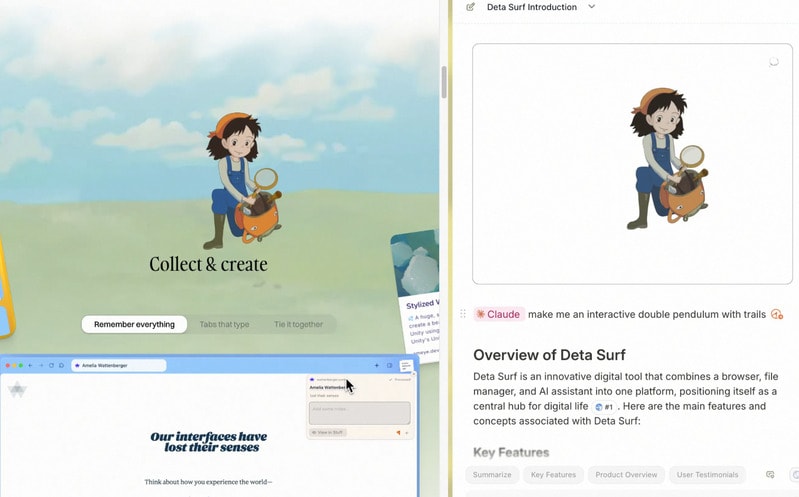Click the Key Features suggestion chip
The image size is (799, 497).
click(x=553, y=475)
